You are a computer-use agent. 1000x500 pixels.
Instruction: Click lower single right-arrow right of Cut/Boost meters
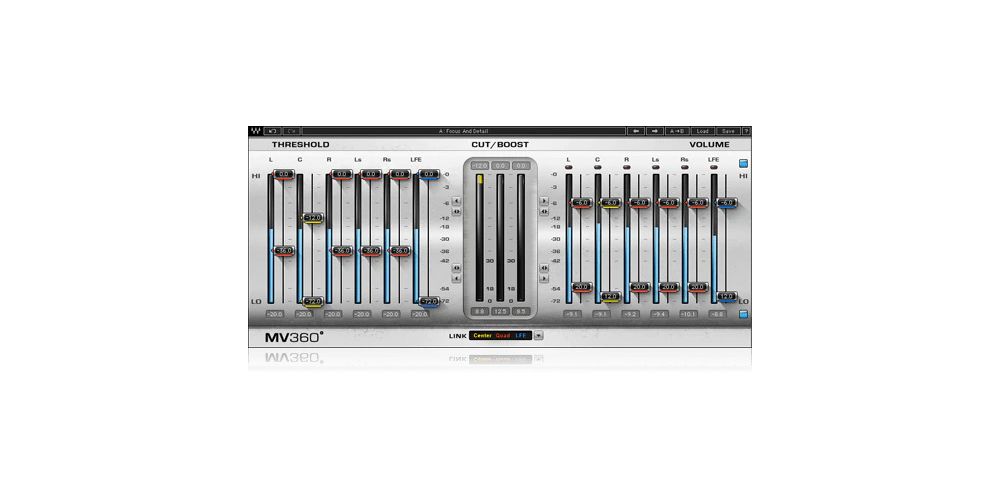click(x=544, y=279)
